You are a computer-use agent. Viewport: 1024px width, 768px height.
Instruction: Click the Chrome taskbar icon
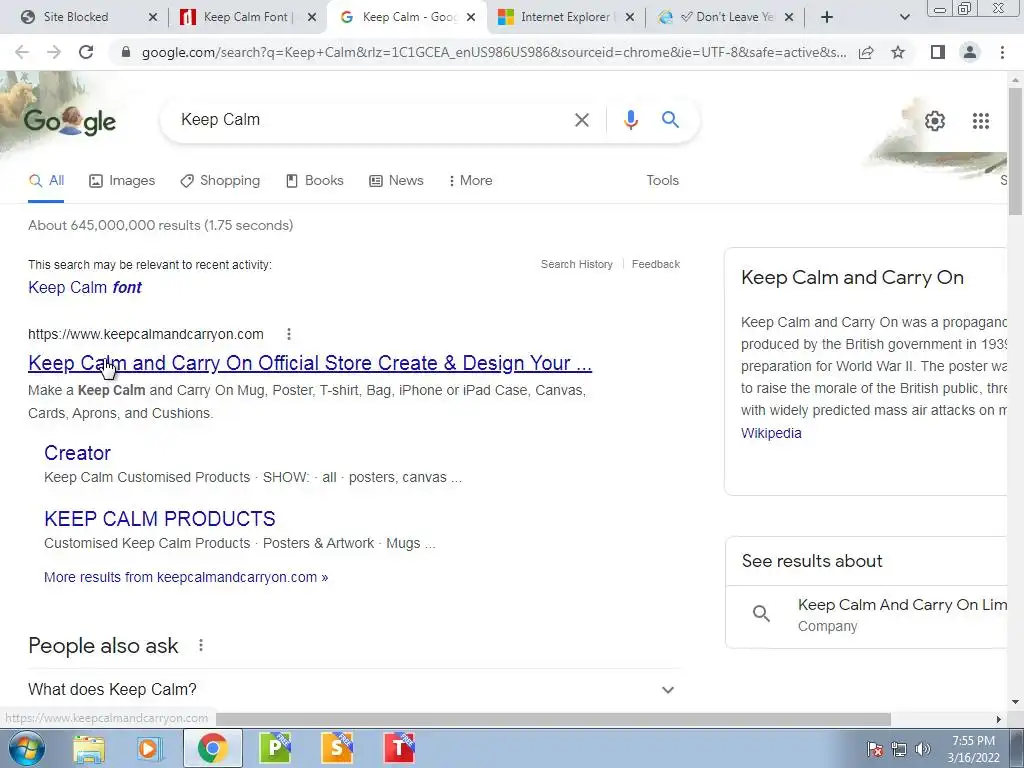click(213, 748)
